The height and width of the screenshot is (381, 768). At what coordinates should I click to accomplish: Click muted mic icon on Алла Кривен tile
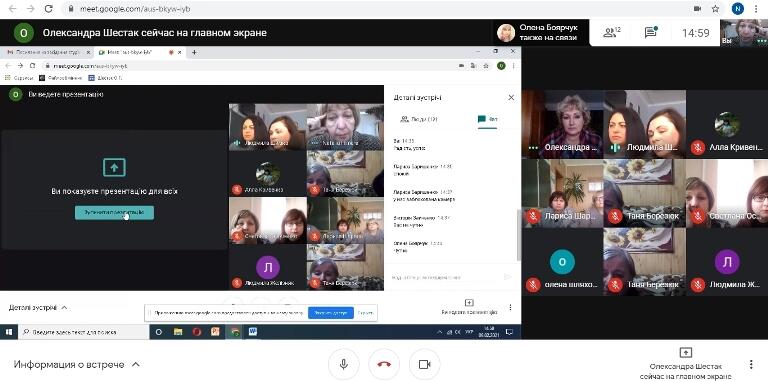coord(698,147)
